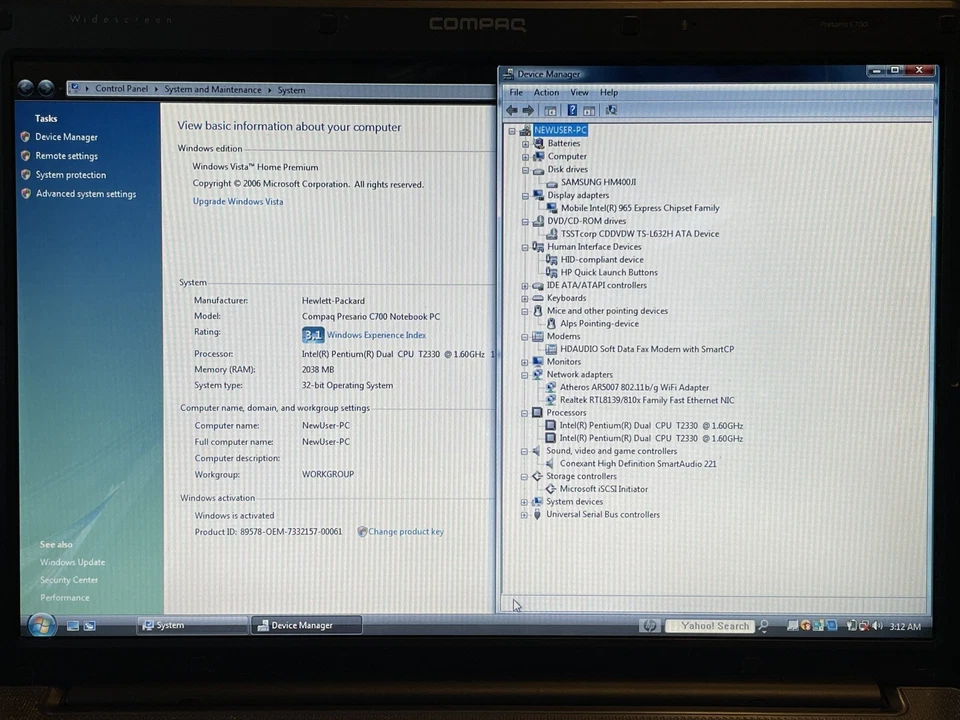Expand the Keyboards category
960x720 pixels.
coord(525,298)
